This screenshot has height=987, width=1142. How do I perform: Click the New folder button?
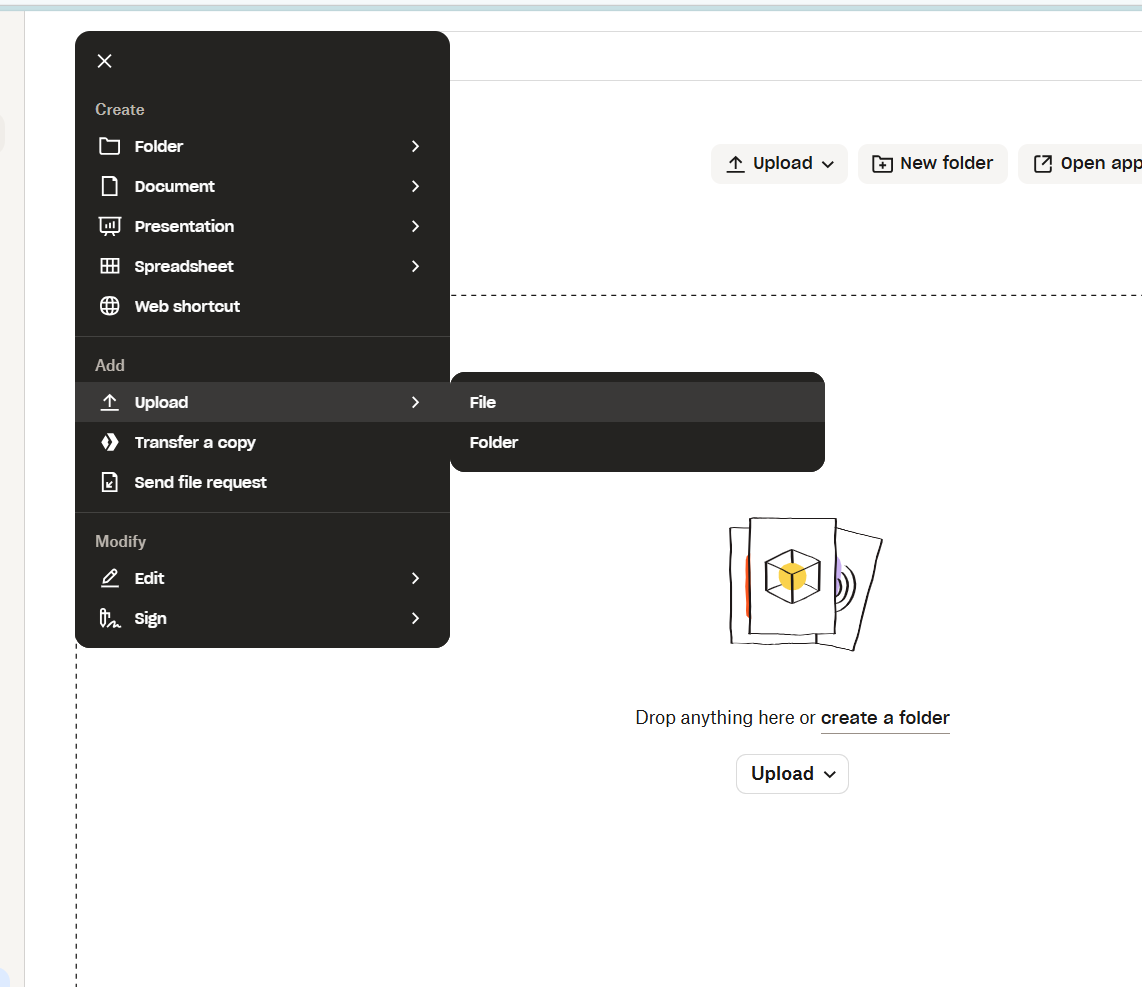932,163
